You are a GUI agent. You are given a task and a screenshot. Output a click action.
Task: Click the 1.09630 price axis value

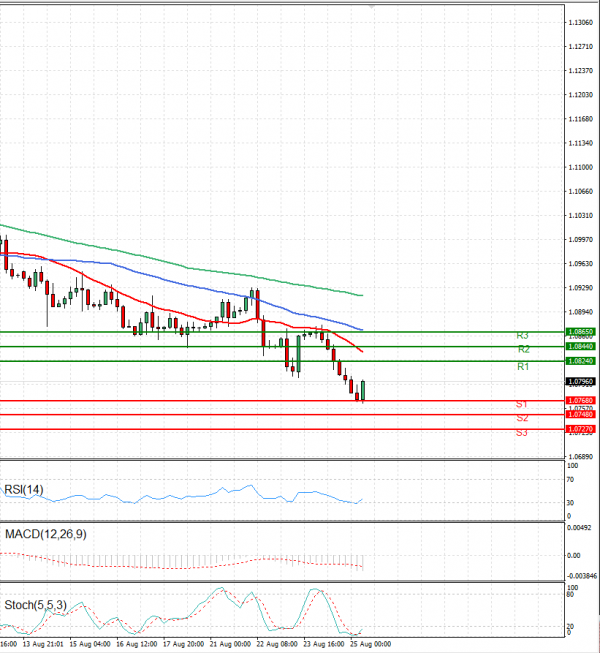(x=580, y=264)
